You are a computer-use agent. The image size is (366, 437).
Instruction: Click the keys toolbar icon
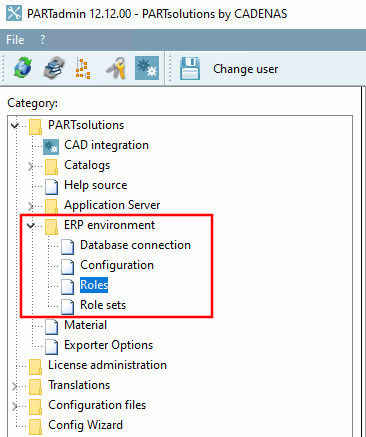tap(116, 68)
